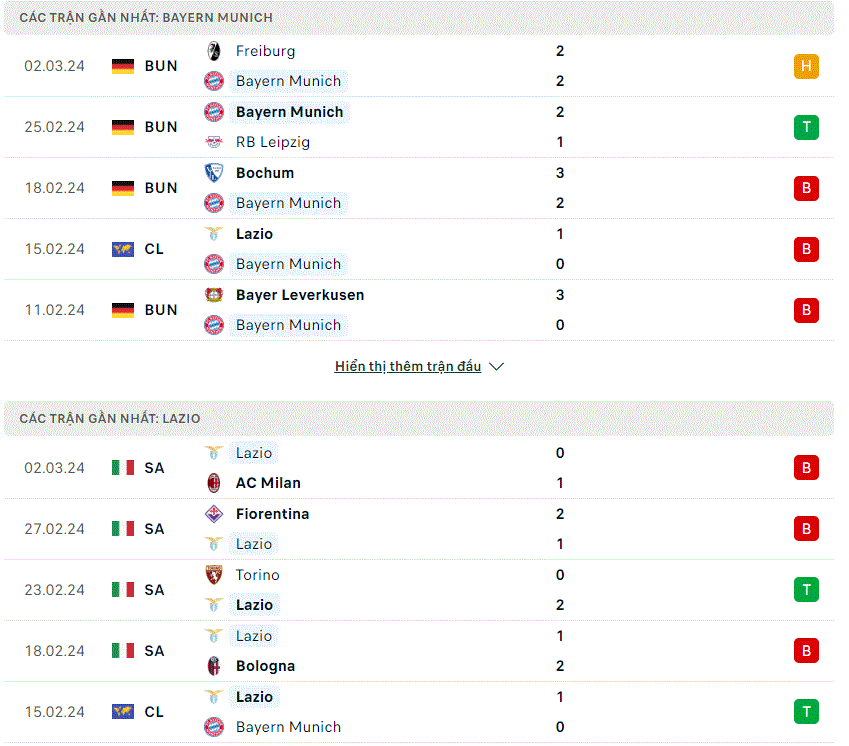This screenshot has width=849, height=746.
Task: Open the Lazio vs AC Milan match row
Action: (x=419, y=468)
